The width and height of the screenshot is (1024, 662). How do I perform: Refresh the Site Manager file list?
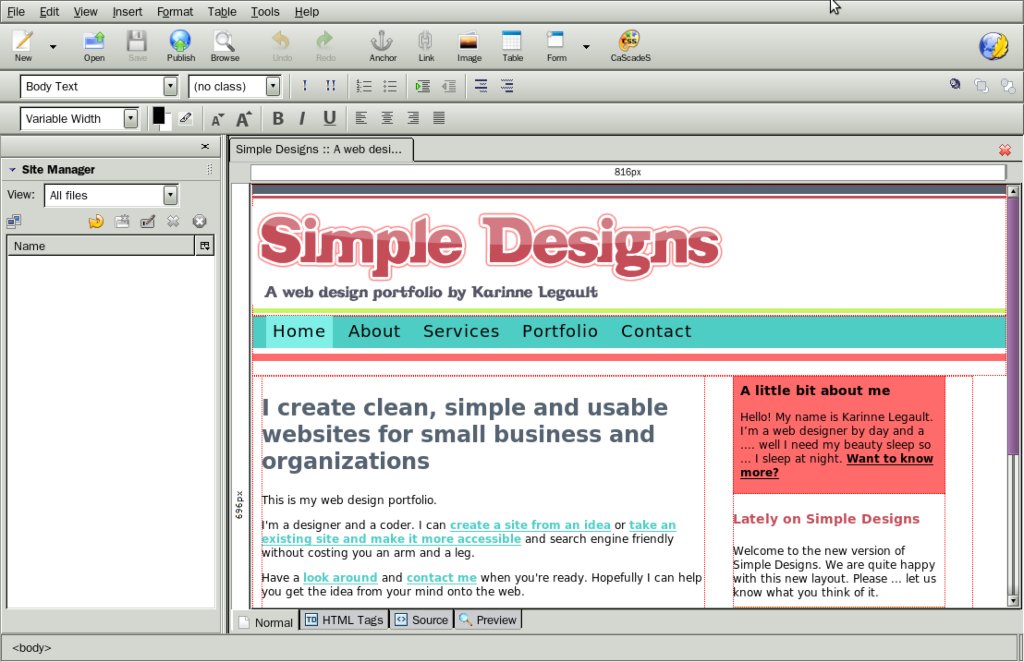point(96,222)
